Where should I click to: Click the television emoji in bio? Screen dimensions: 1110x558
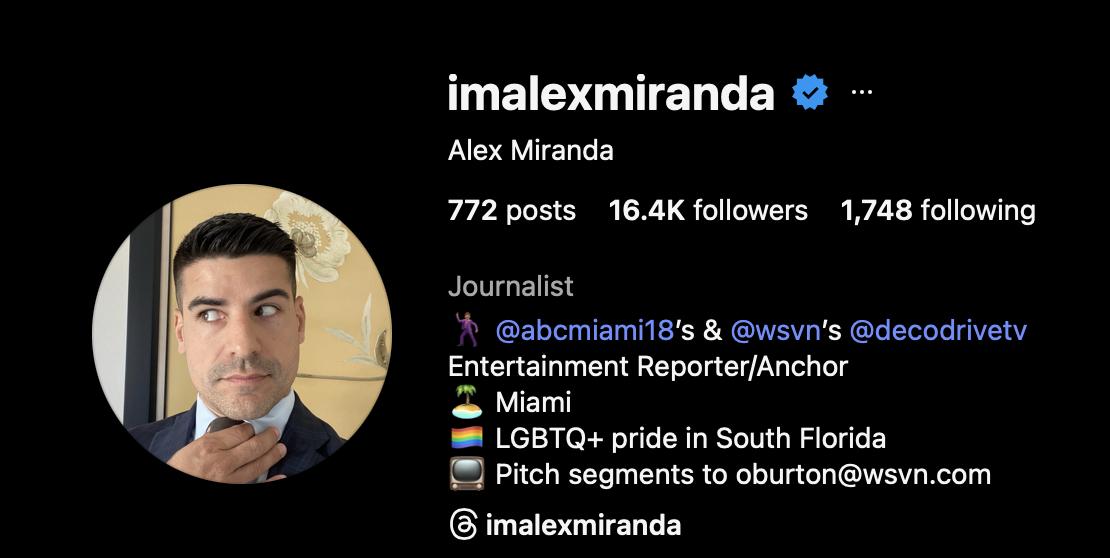coord(467,474)
